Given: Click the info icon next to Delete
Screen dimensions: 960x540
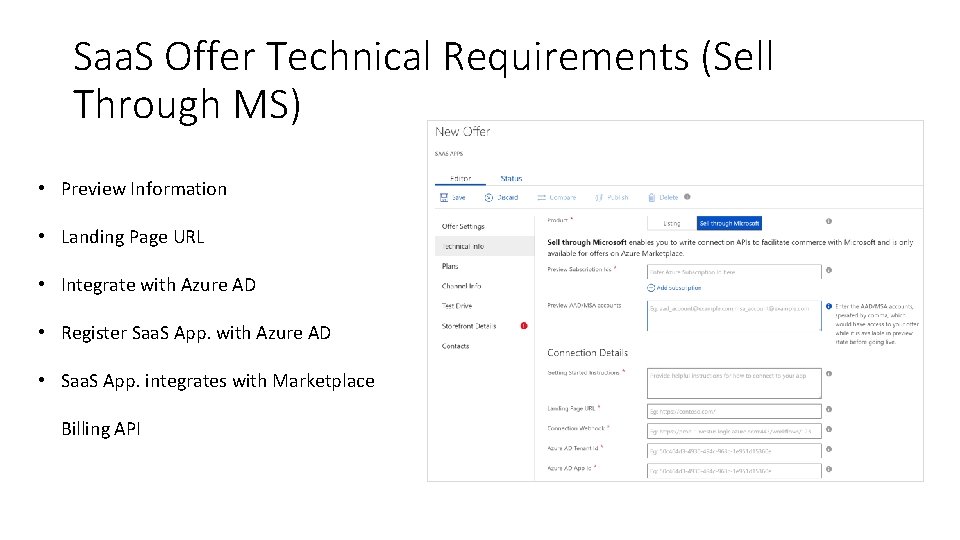Looking at the screenshot, I should pyautogui.click(x=687, y=197).
